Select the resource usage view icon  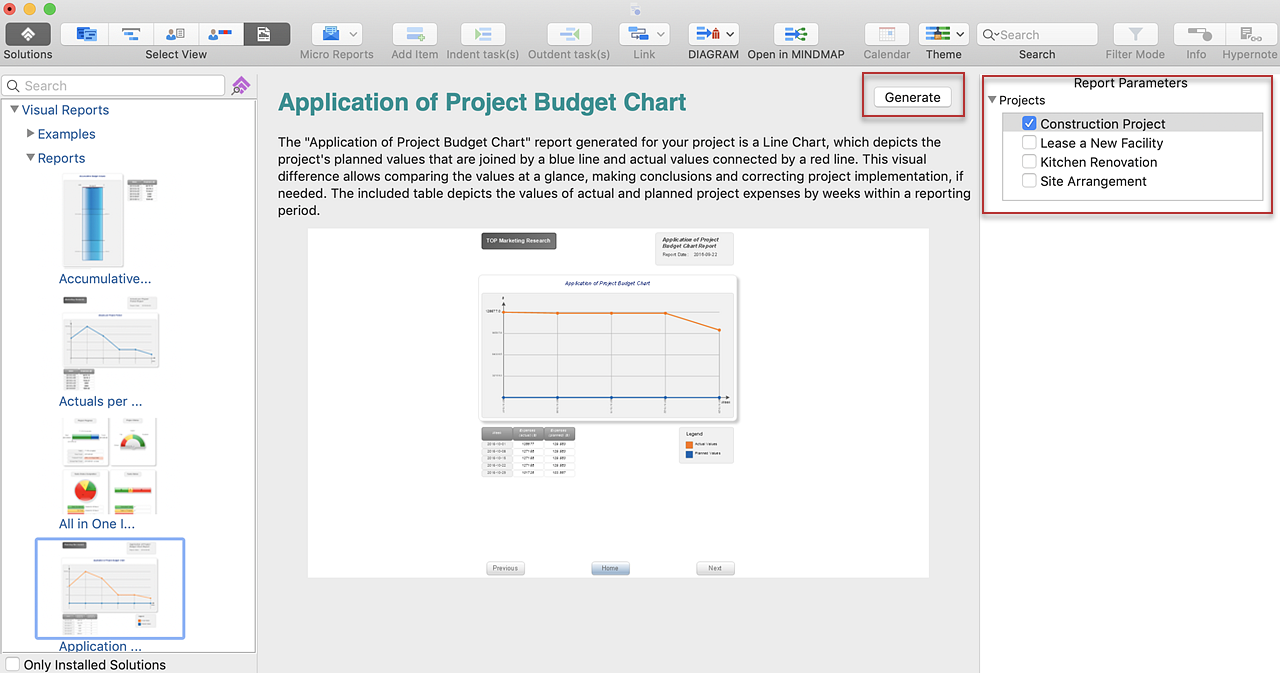tap(221, 34)
